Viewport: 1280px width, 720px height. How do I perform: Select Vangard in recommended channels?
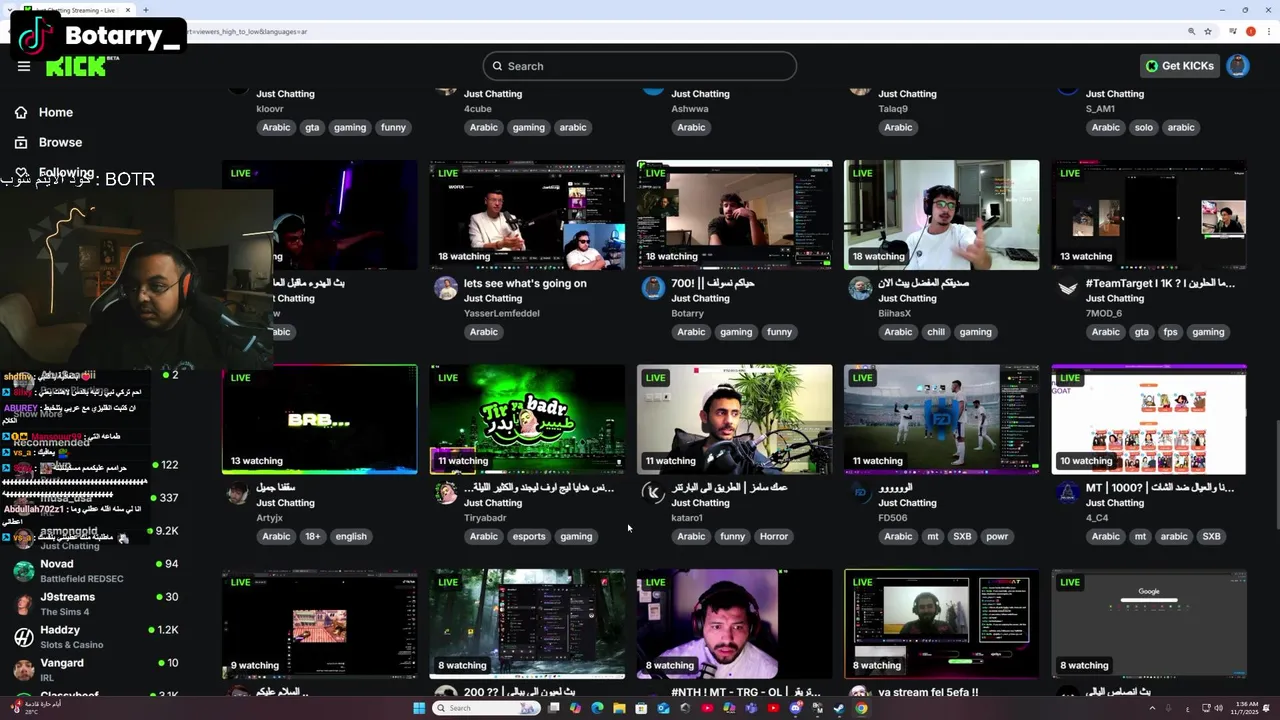coord(95,670)
